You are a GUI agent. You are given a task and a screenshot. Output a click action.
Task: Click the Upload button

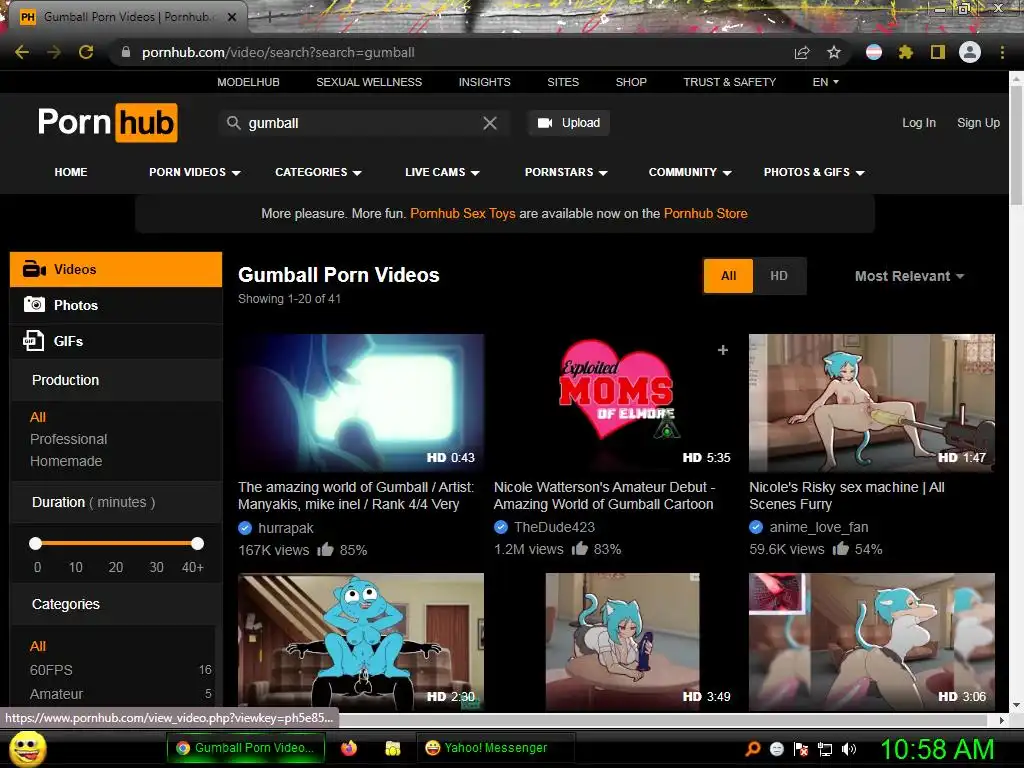click(x=569, y=123)
